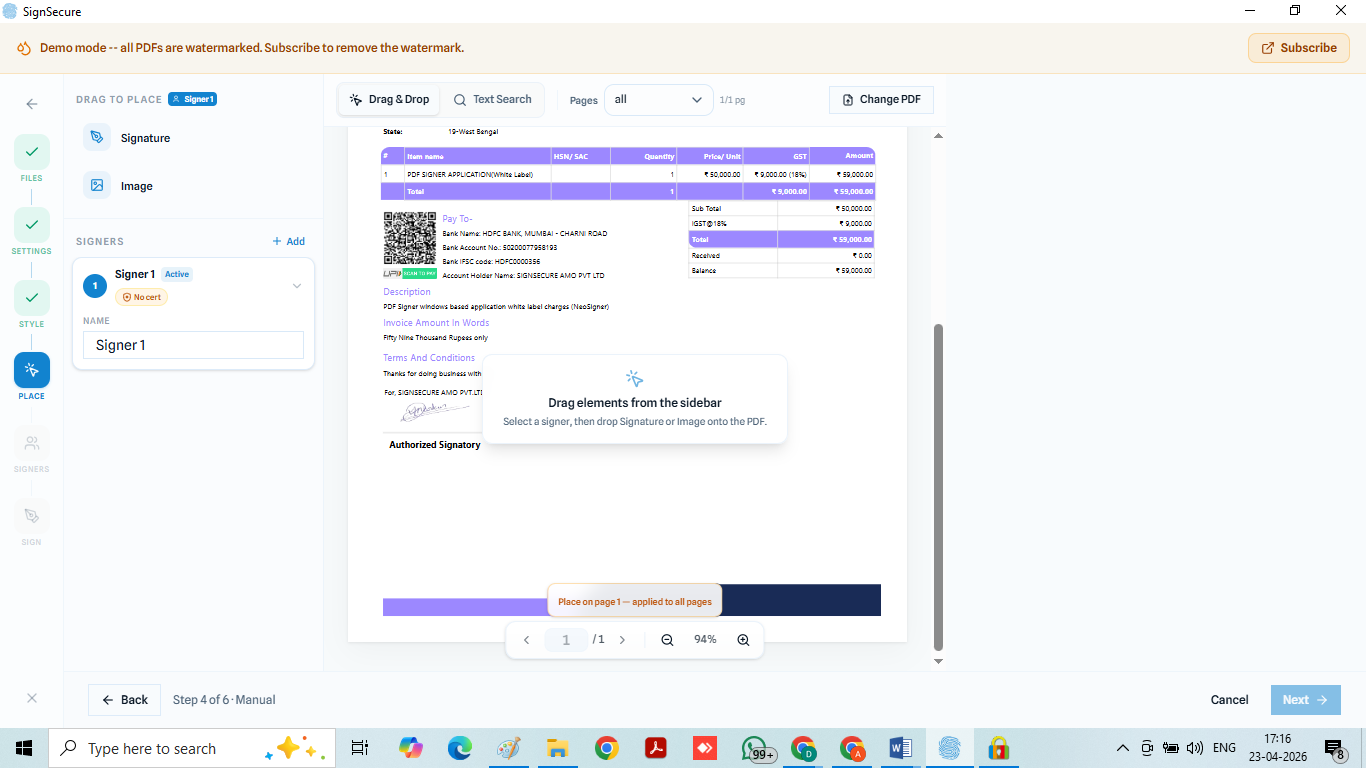This screenshot has width=1366, height=768.
Task: Open the Style step icon
Action: tap(32, 298)
